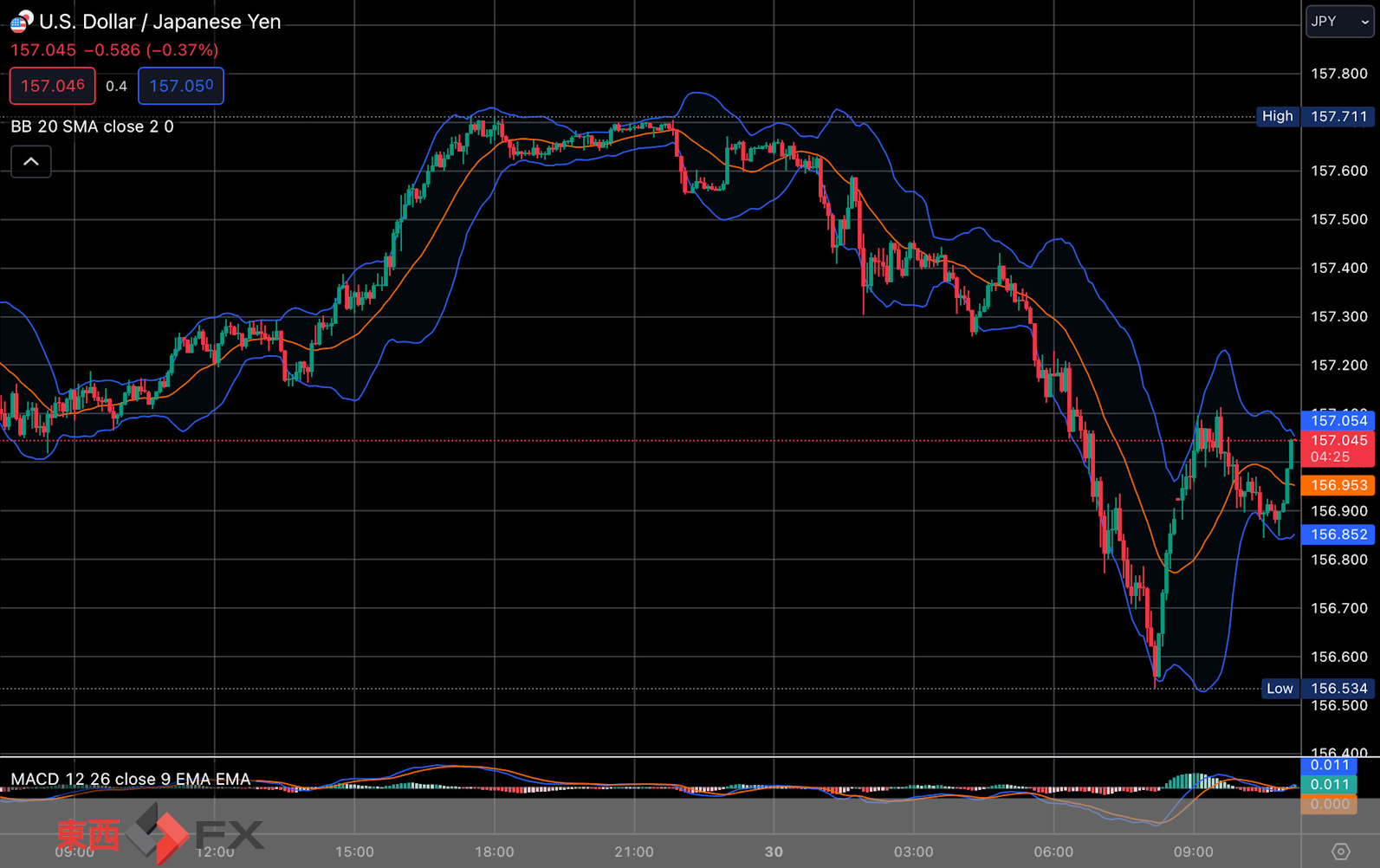Click the blue 157.054 upper band label

click(x=1338, y=420)
